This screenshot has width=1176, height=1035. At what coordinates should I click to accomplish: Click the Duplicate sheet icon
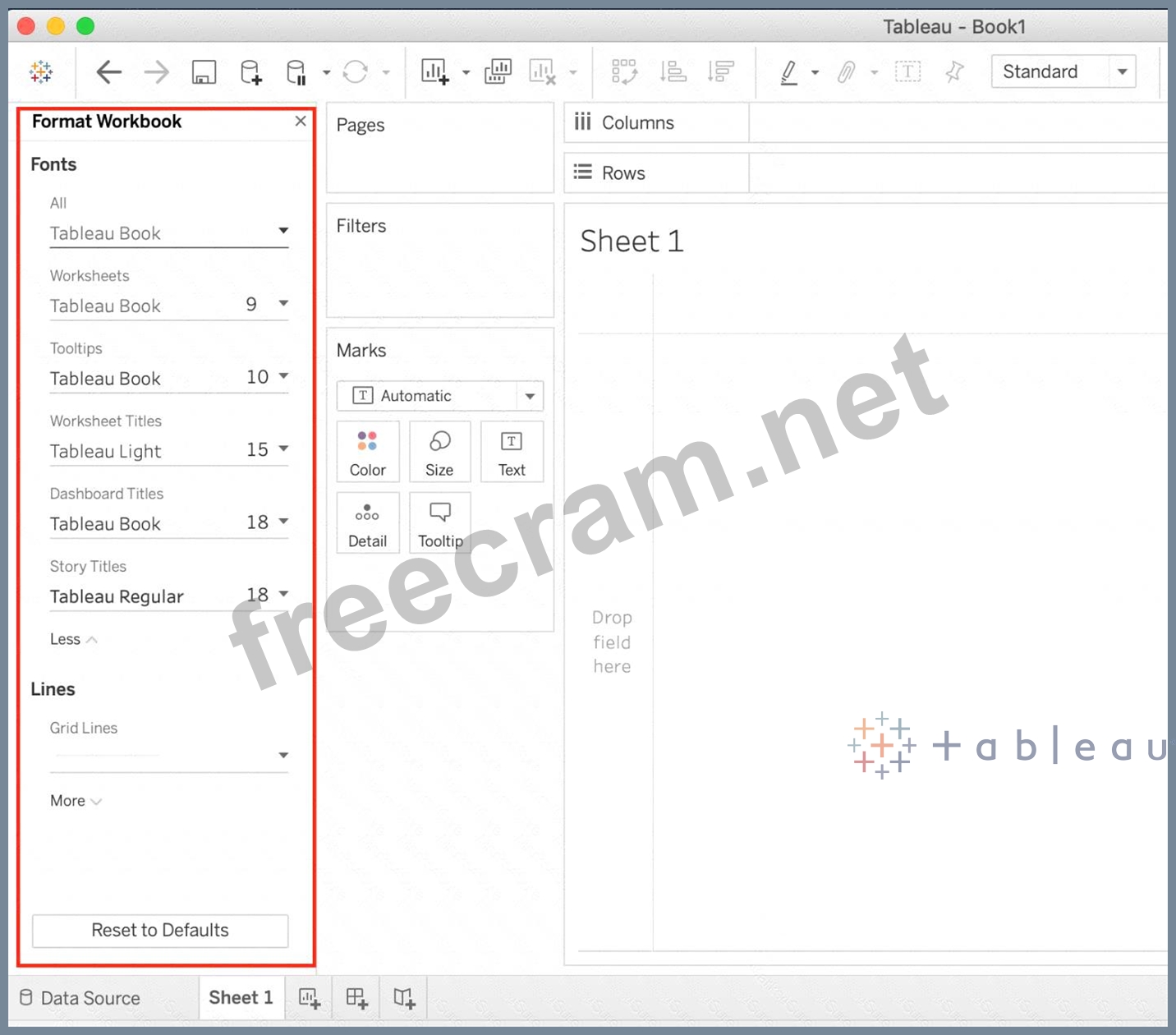[x=498, y=72]
